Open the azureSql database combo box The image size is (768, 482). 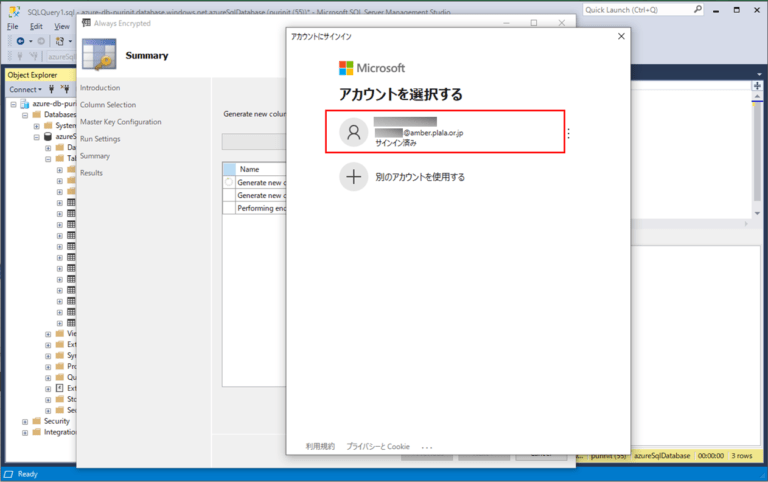61,57
